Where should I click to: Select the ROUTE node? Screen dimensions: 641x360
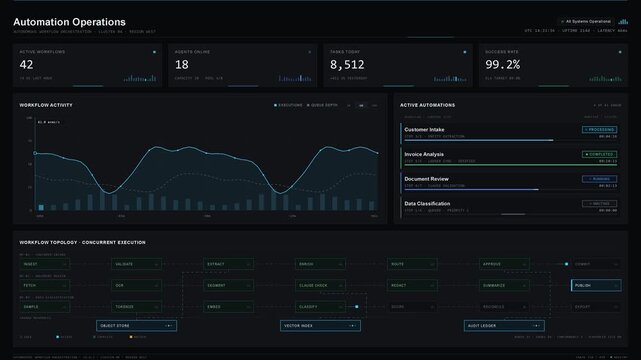[412, 264]
